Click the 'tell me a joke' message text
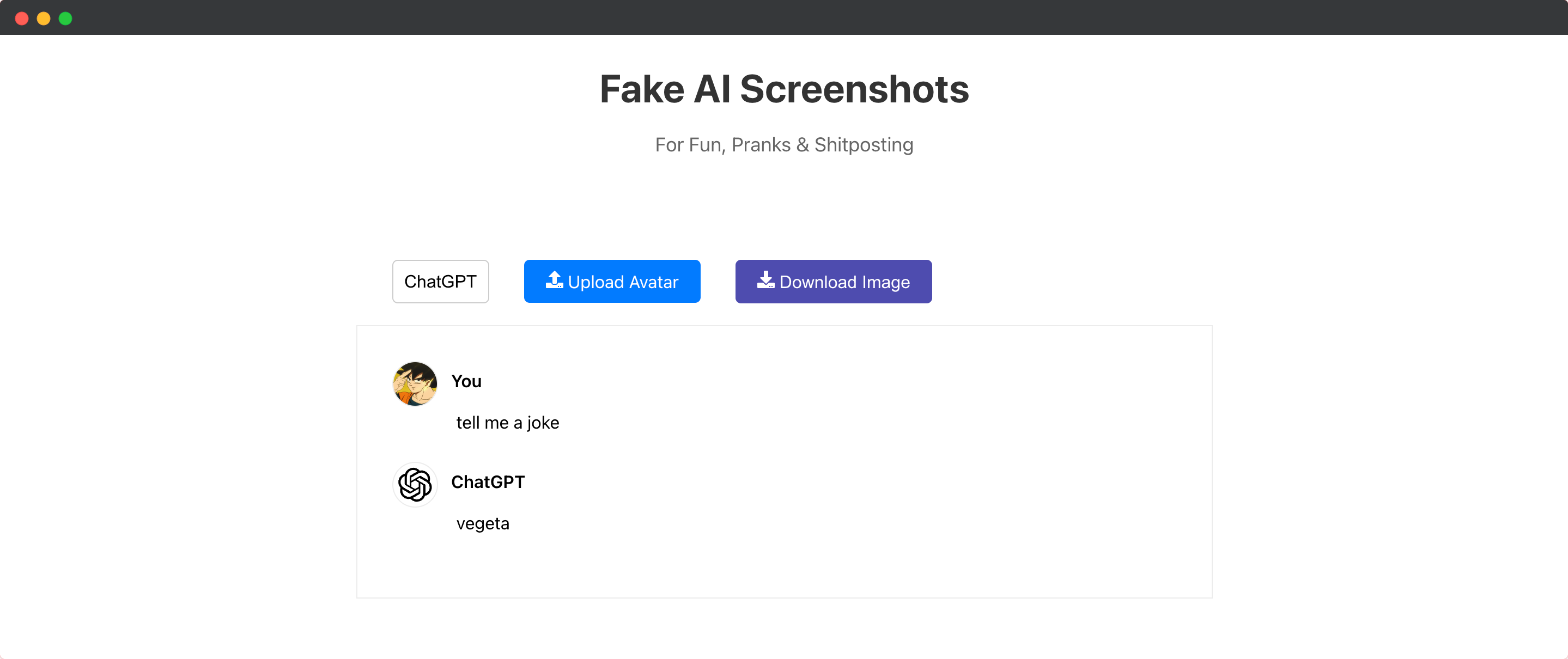This screenshot has height=659, width=1568. (x=508, y=422)
